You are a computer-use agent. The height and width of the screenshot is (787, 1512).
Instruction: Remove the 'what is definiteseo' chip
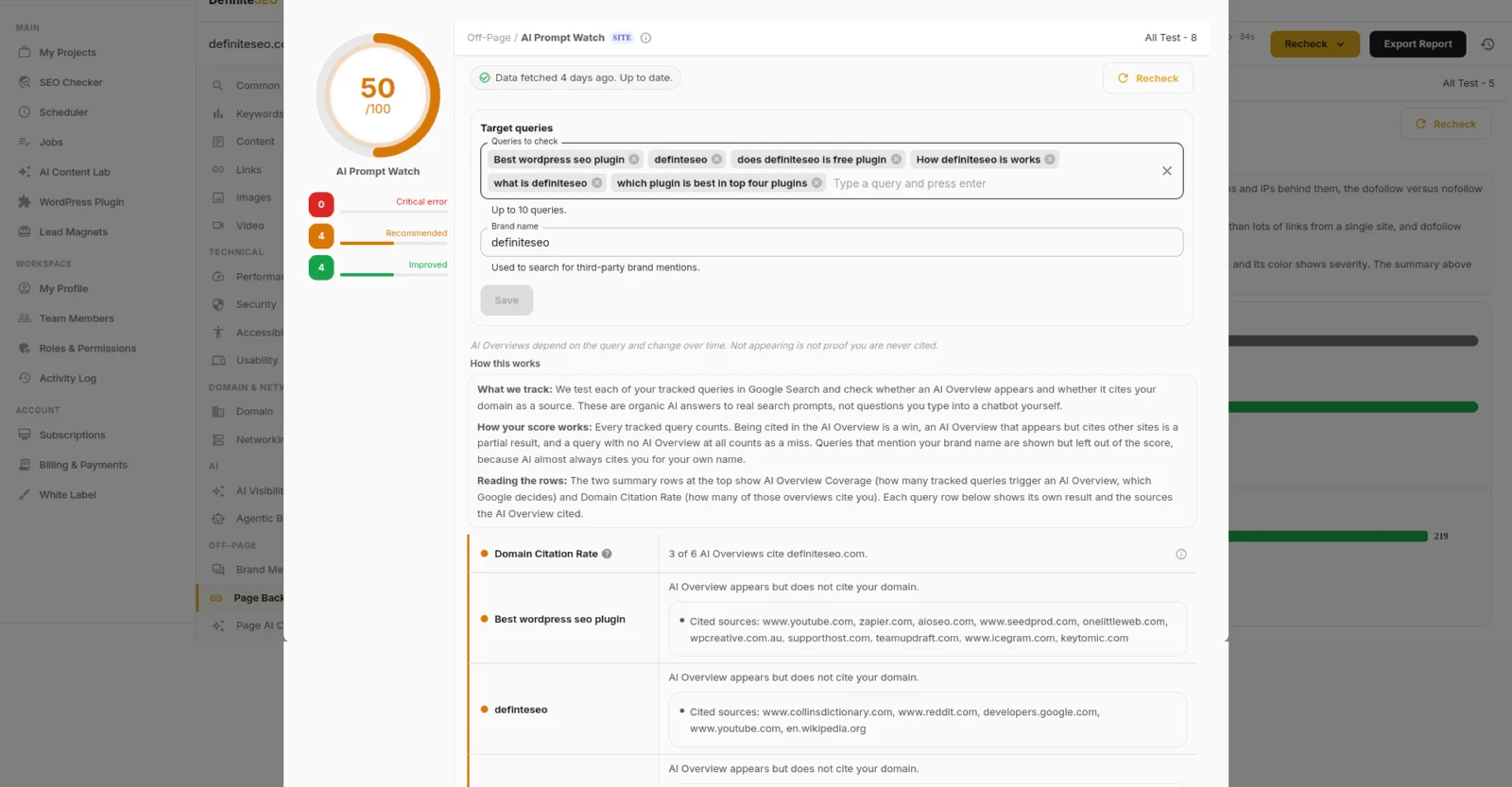[596, 183]
